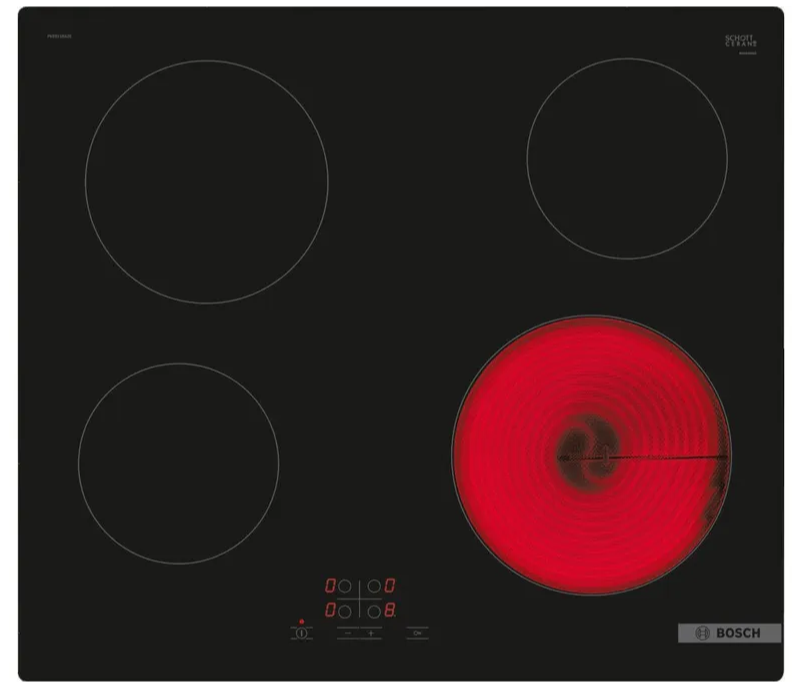Click the bottom-left zone heat level display

pyautogui.click(x=328, y=609)
